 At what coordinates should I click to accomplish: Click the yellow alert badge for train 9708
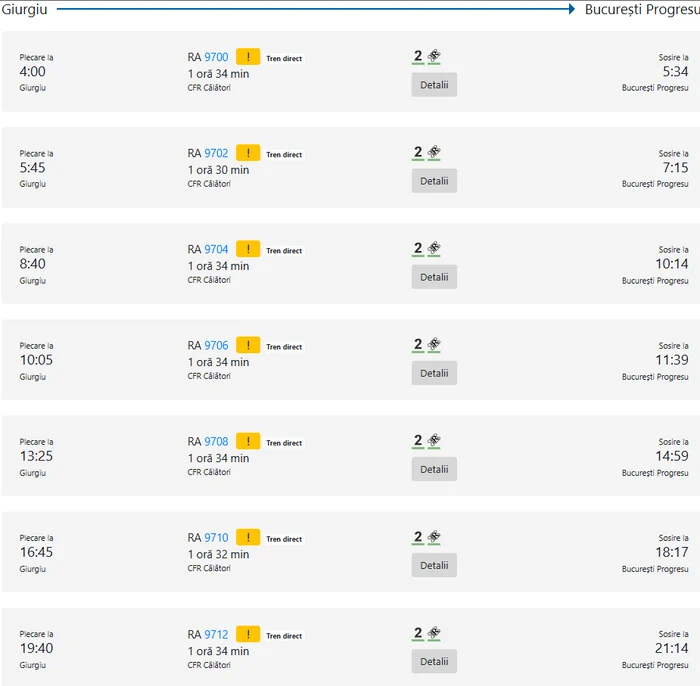coord(248,441)
